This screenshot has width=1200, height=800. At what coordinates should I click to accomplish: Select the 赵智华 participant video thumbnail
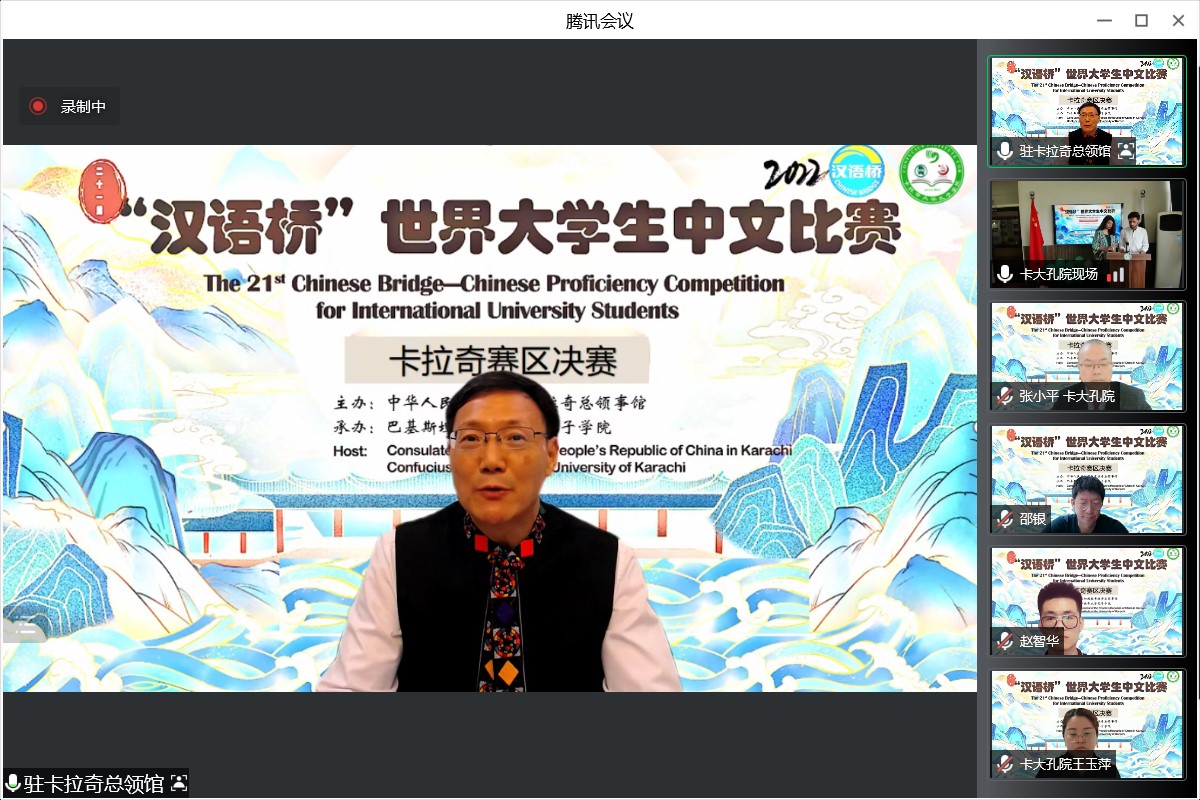(x=1087, y=601)
